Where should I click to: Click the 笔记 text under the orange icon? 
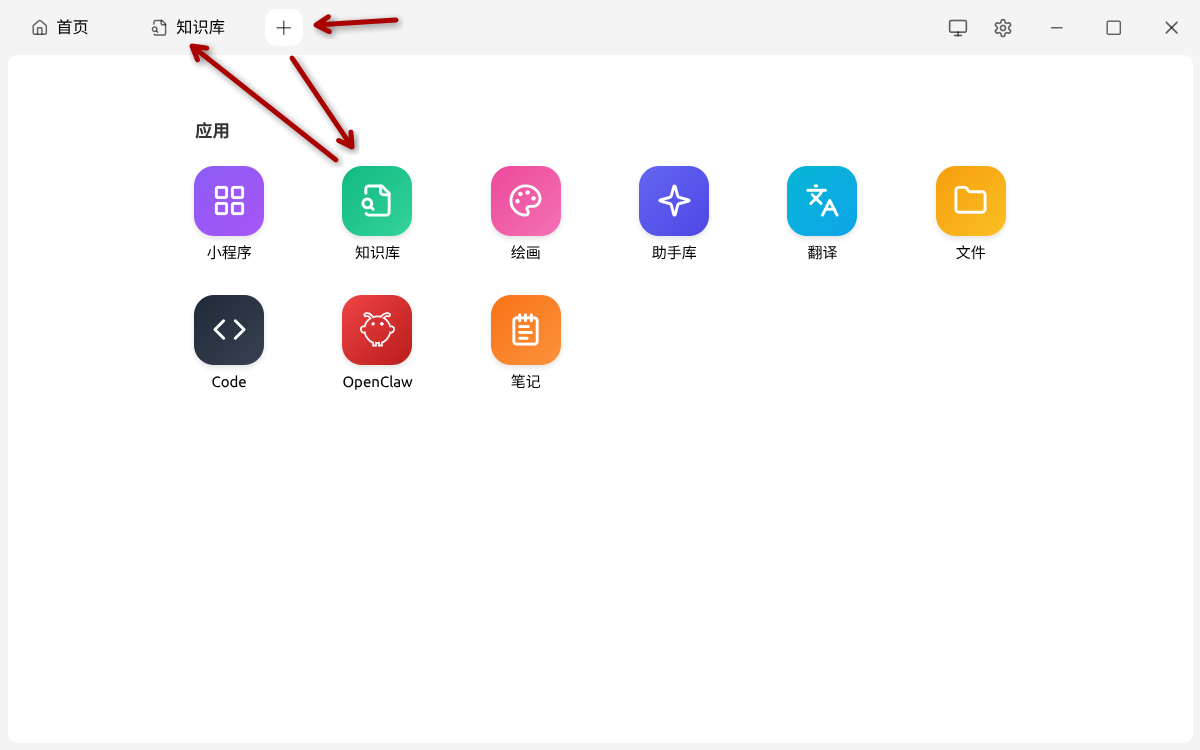pos(525,381)
